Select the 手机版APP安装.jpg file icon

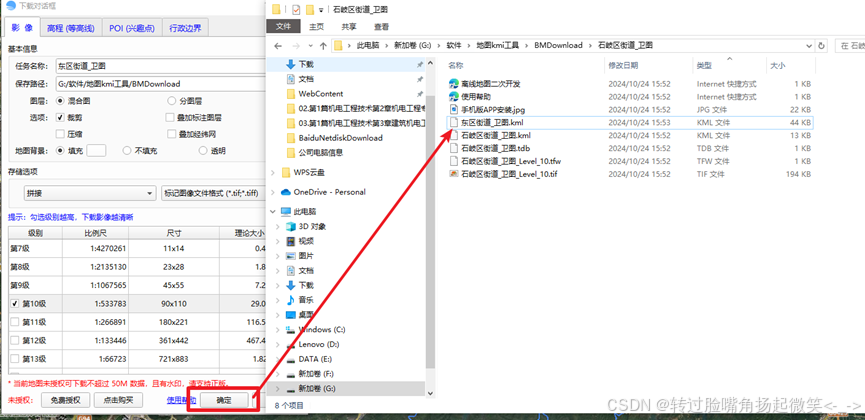453,109
